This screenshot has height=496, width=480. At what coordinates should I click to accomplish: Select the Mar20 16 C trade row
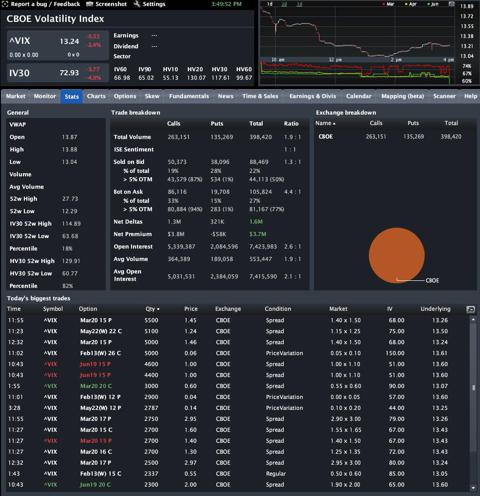[237, 452]
